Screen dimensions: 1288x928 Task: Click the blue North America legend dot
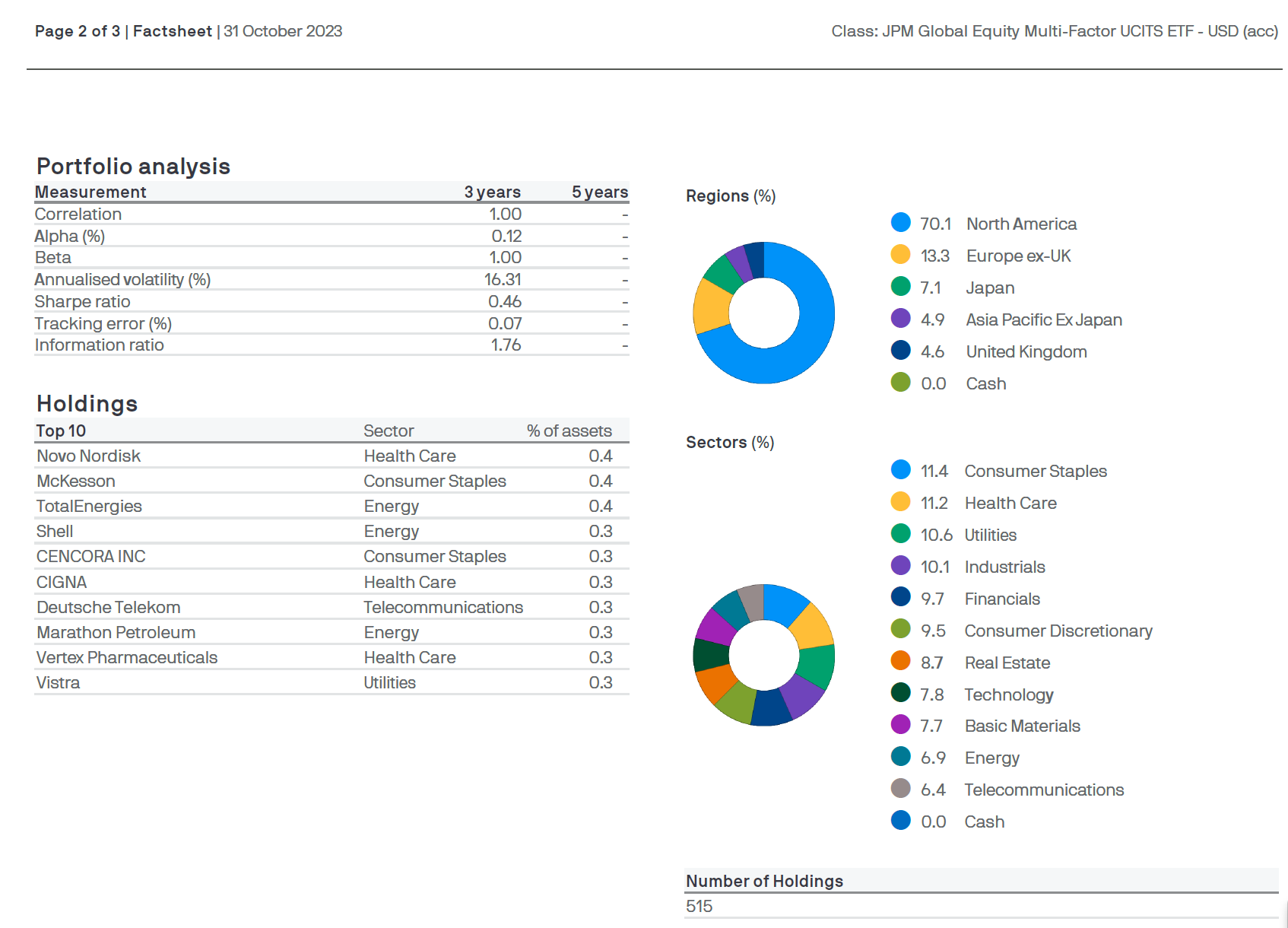click(x=900, y=223)
